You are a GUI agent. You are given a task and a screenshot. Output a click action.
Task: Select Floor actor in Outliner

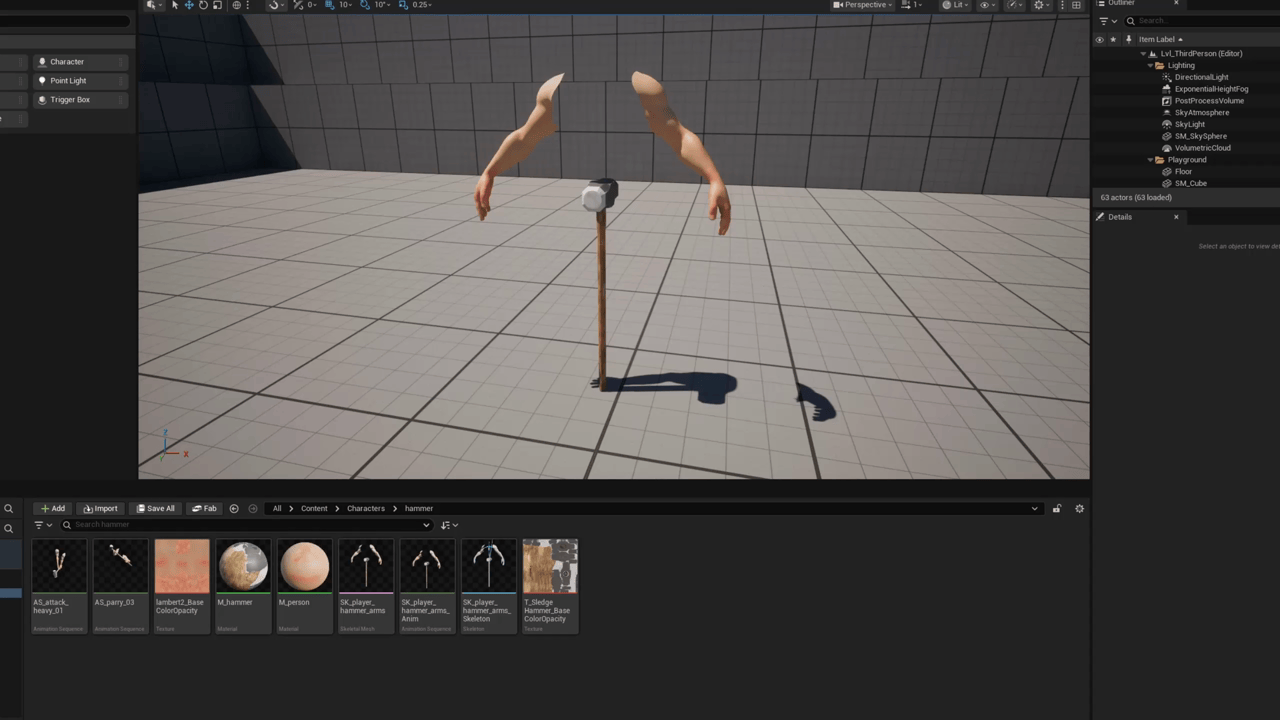point(1183,172)
